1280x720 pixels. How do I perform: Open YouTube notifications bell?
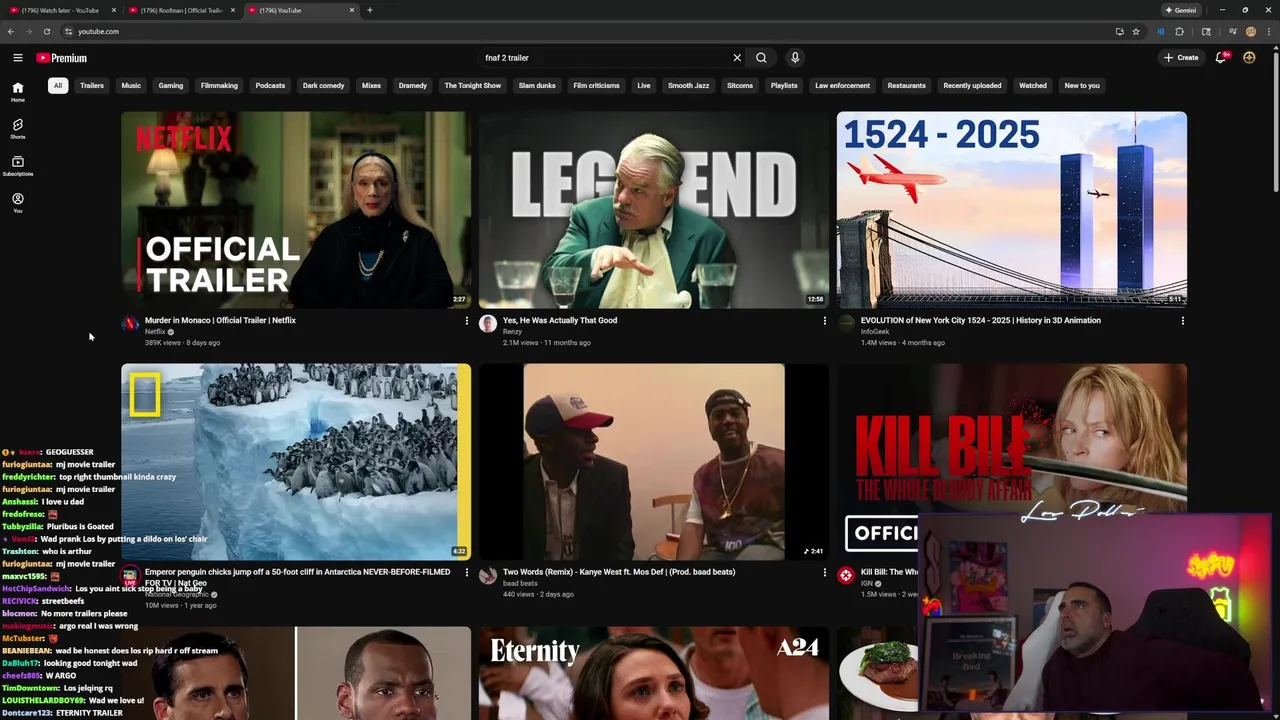pyautogui.click(x=1221, y=58)
